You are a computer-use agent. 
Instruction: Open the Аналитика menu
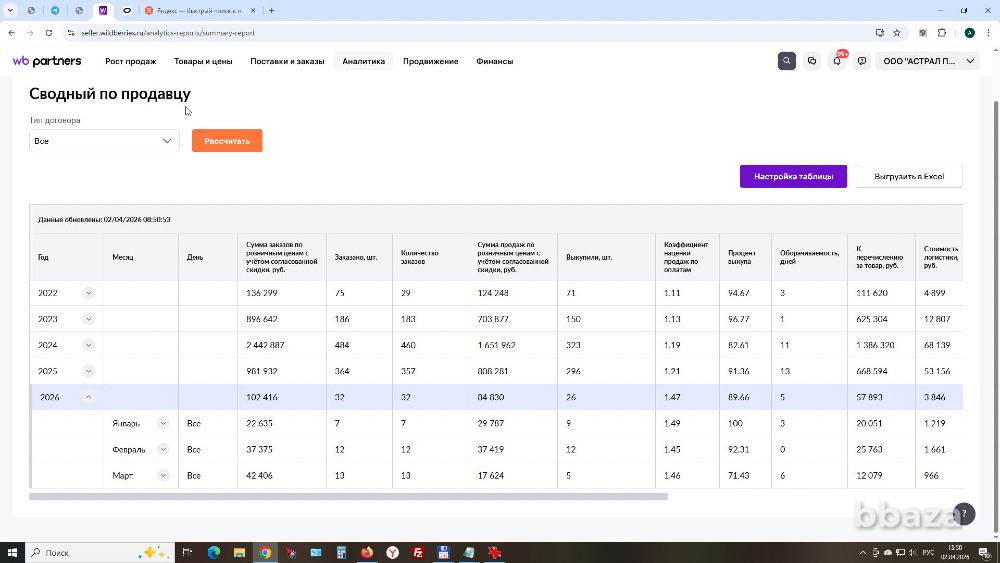click(x=363, y=61)
